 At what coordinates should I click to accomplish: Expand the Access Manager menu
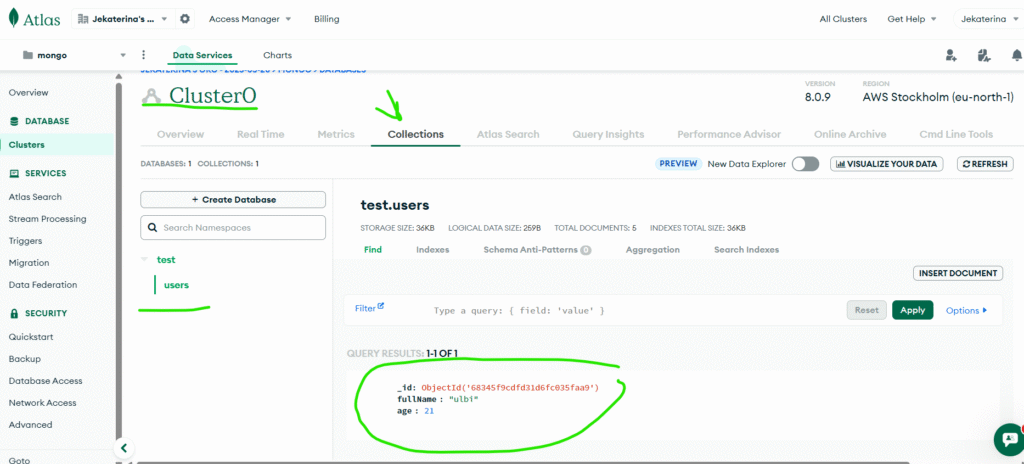pos(250,19)
